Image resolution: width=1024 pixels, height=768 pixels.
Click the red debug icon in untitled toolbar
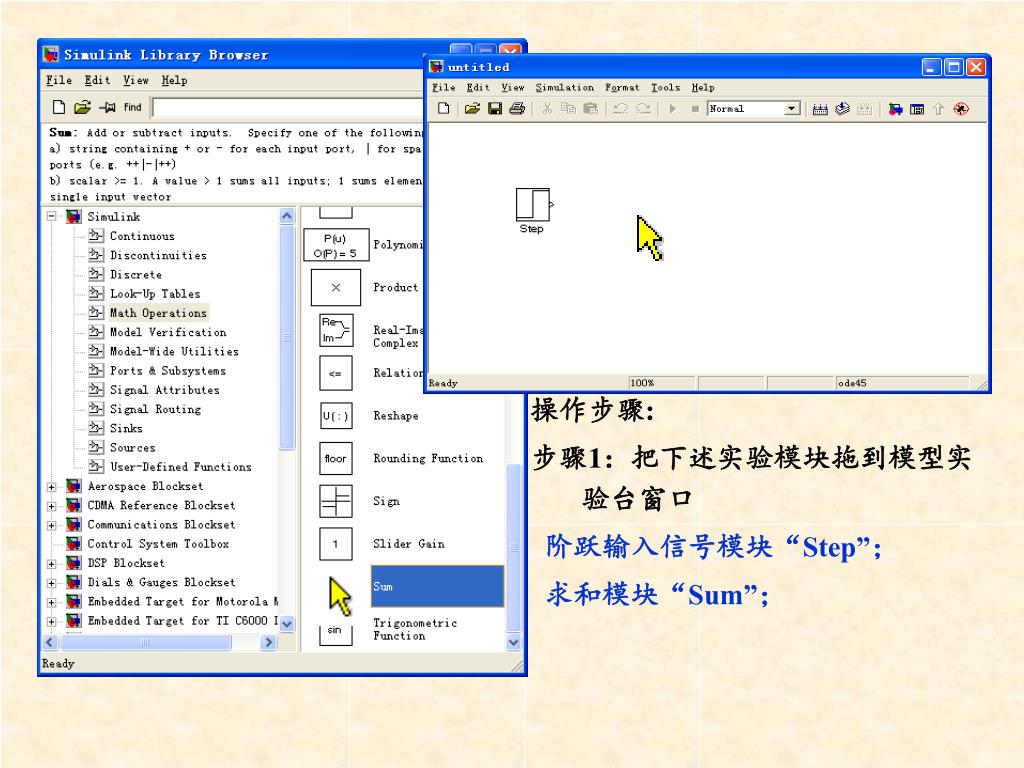coord(961,109)
